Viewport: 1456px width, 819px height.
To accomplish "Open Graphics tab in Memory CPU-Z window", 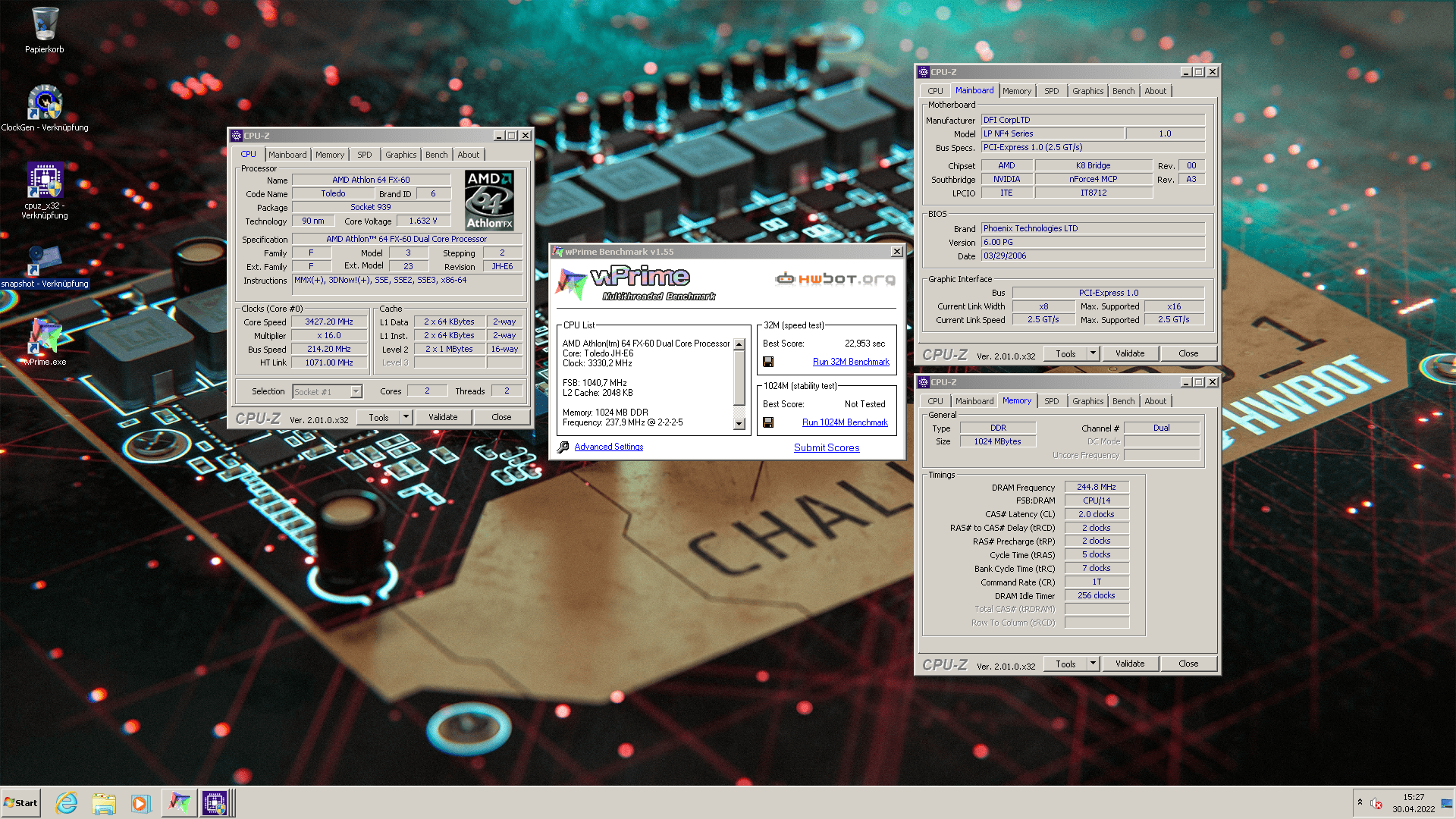I will tap(1087, 401).
